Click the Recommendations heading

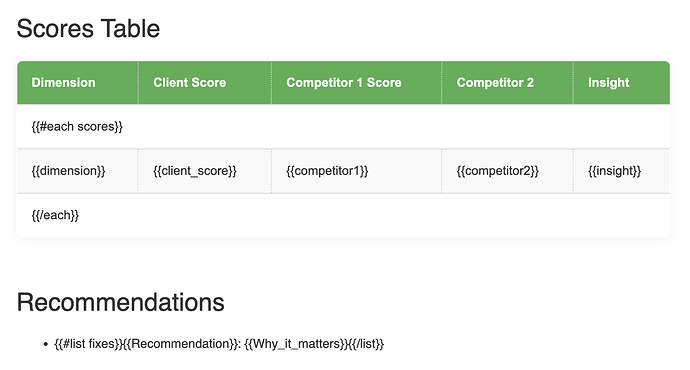point(121,302)
